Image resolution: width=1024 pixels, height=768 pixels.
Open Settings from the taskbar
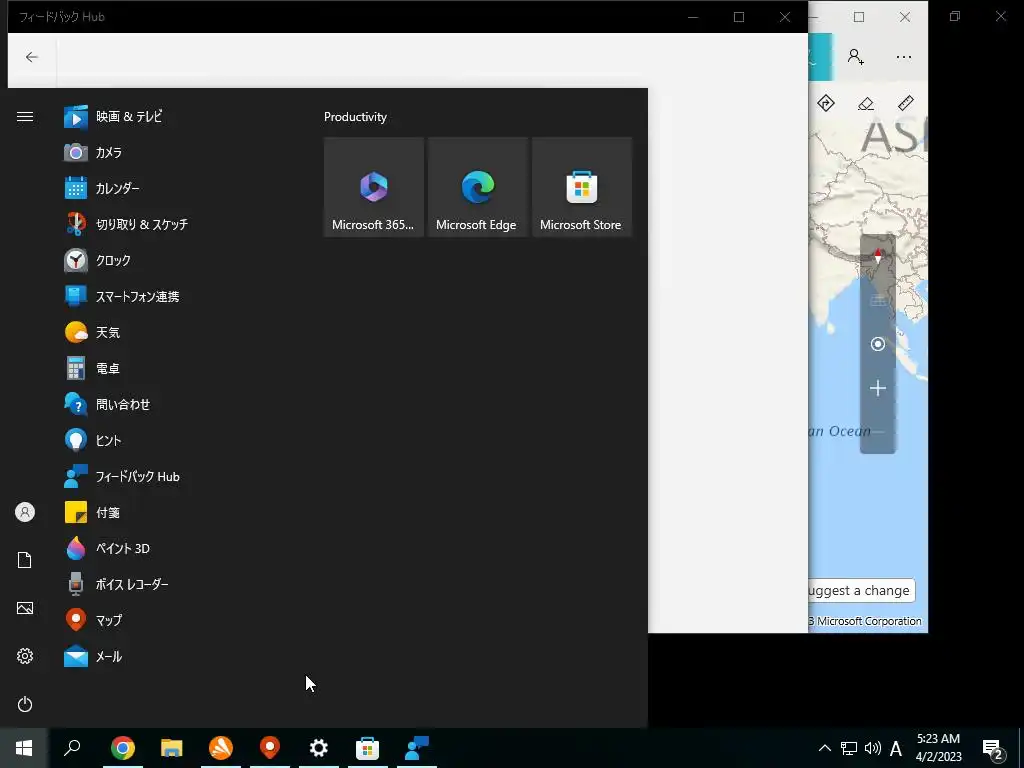319,748
